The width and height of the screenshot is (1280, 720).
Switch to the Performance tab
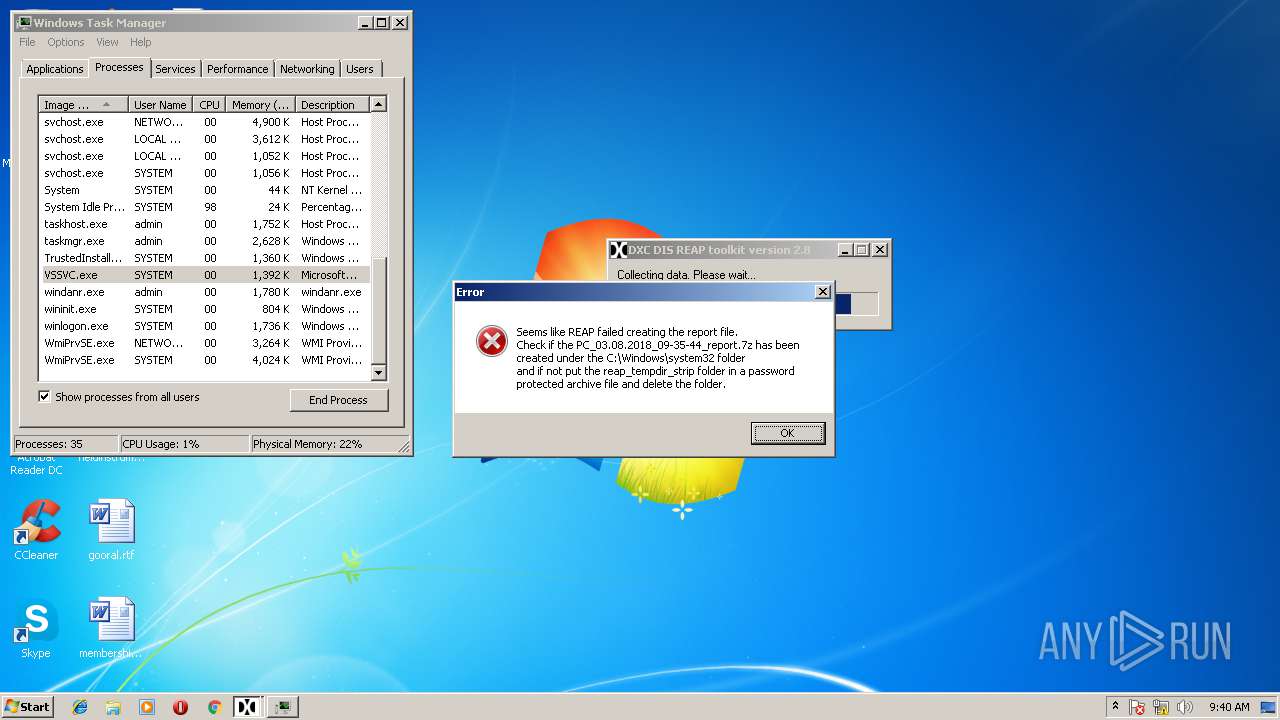point(237,69)
